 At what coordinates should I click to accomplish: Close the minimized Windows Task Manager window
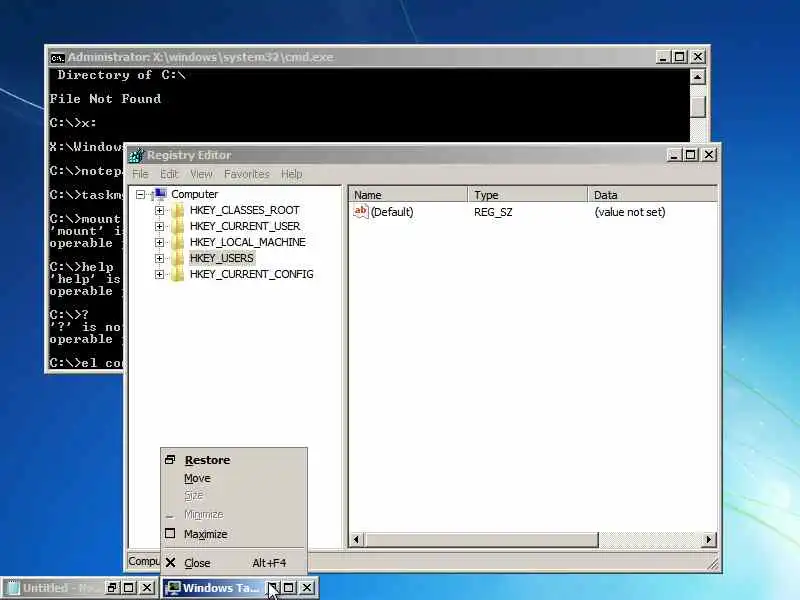[x=307, y=588]
